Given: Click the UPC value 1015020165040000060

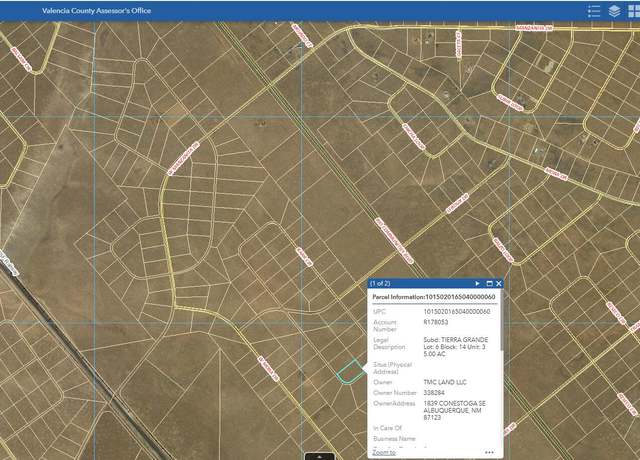Looking at the screenshot, I should tap(456, 311).
